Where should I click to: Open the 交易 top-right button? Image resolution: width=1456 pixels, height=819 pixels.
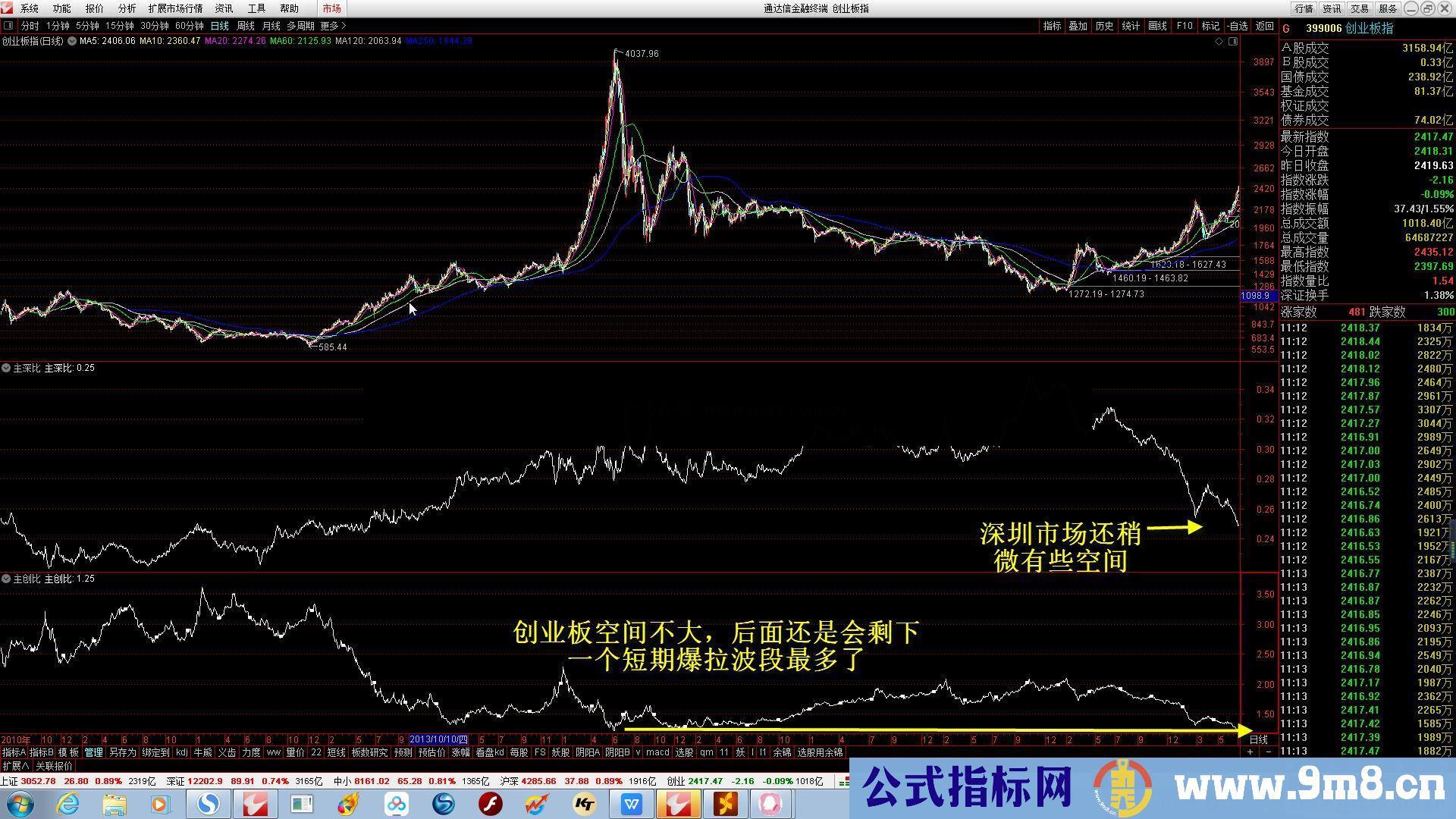click(1360, 8)
